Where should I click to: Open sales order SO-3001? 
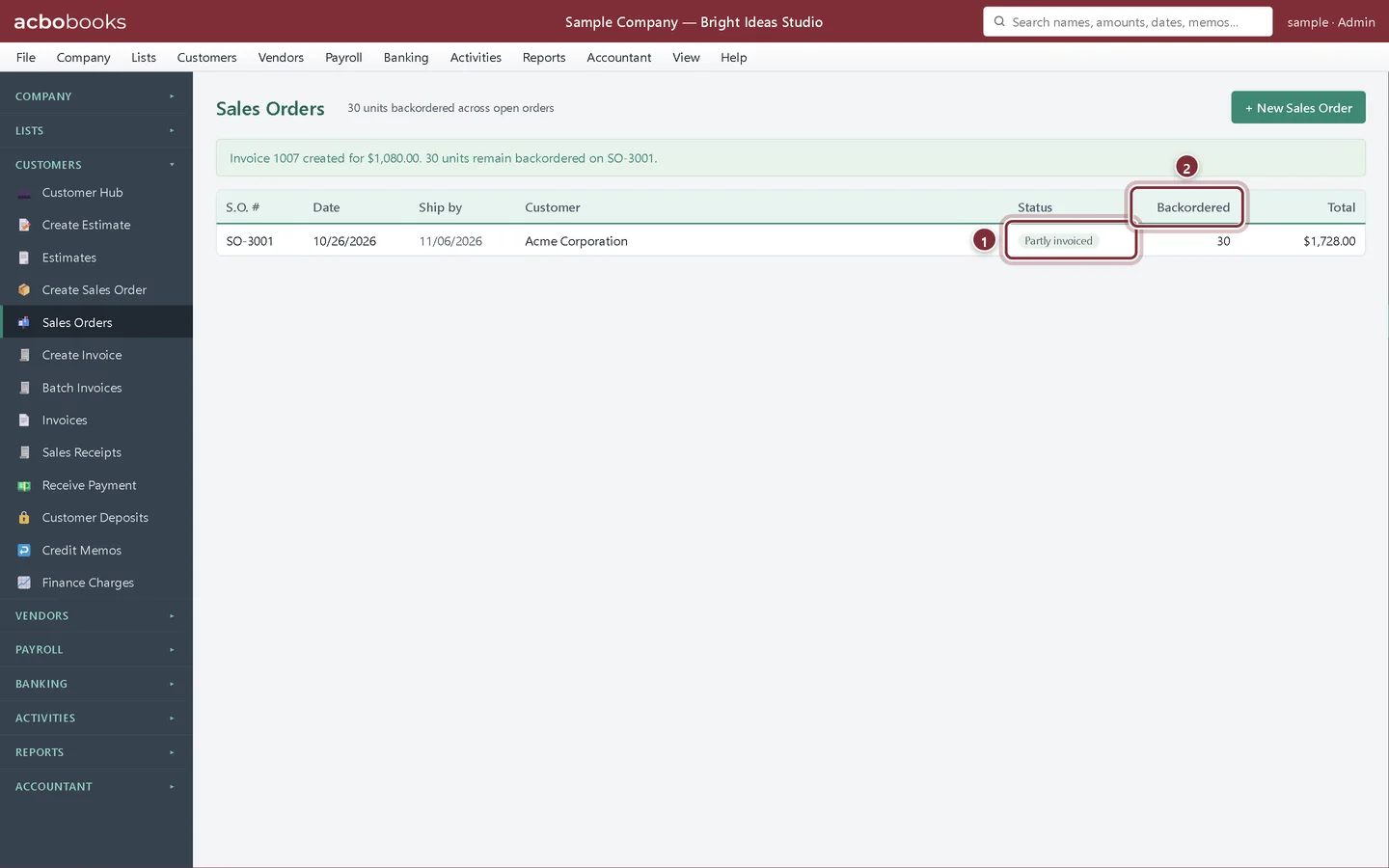(x=250, y=241)
